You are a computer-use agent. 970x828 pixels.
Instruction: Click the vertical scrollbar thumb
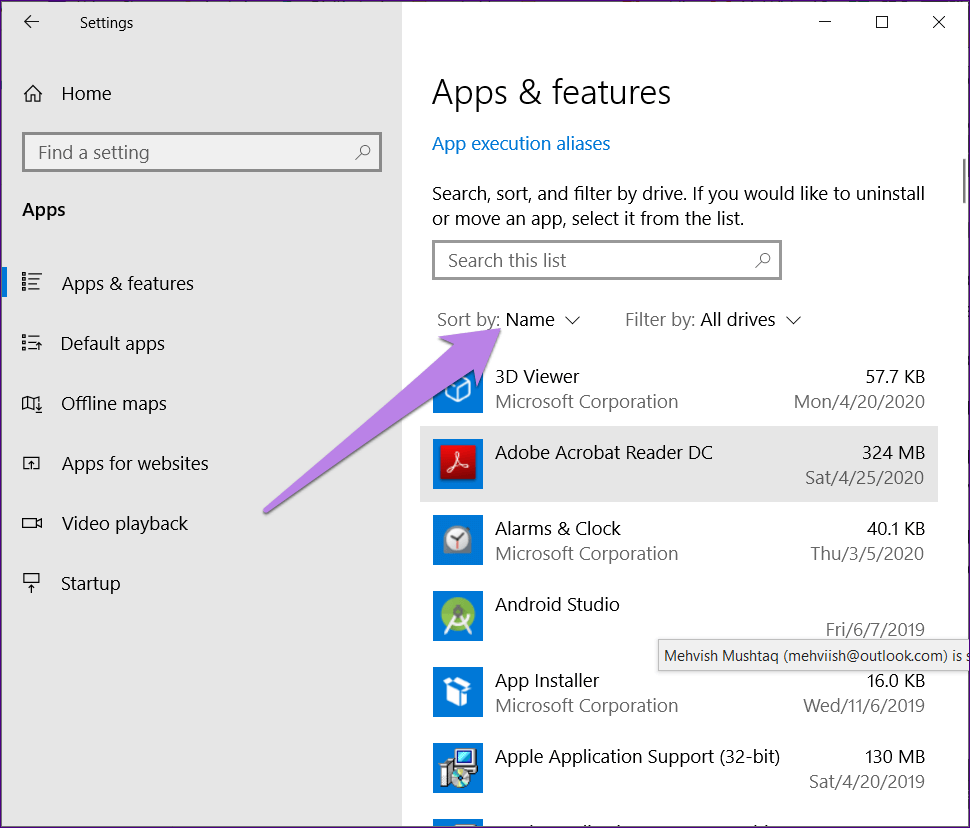[x=965, y=181]
